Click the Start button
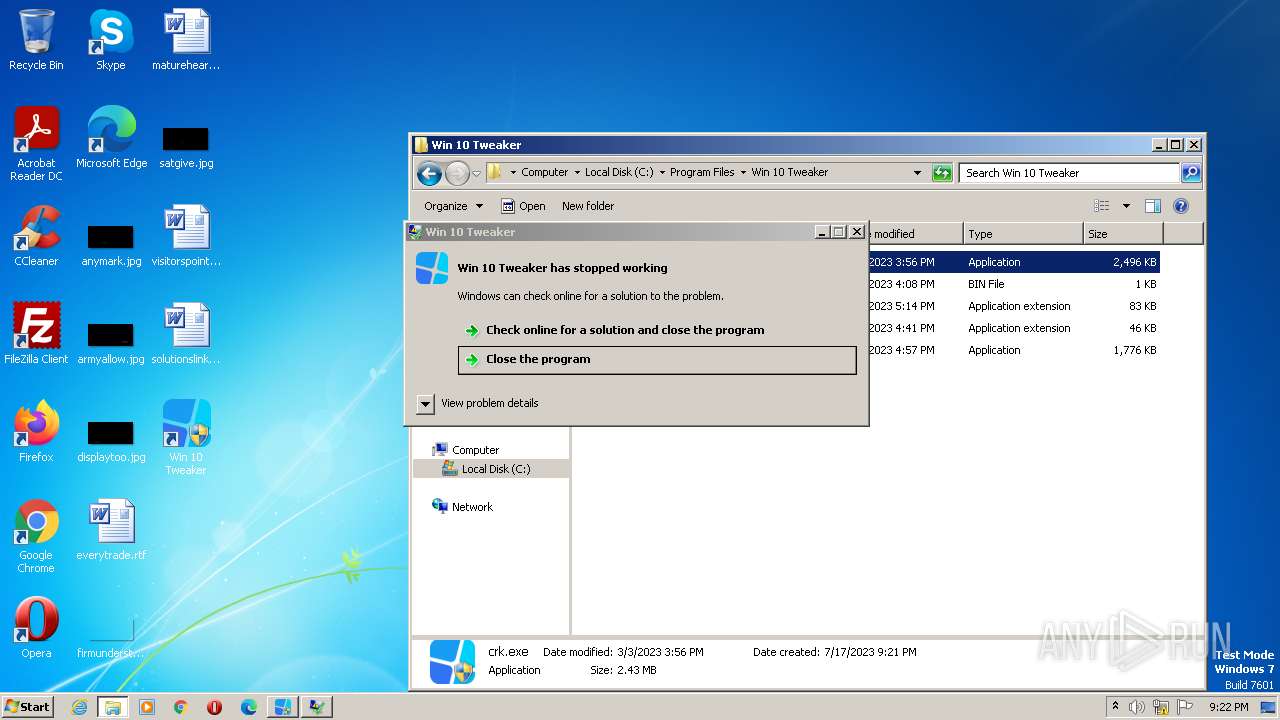 click(28, 707)
